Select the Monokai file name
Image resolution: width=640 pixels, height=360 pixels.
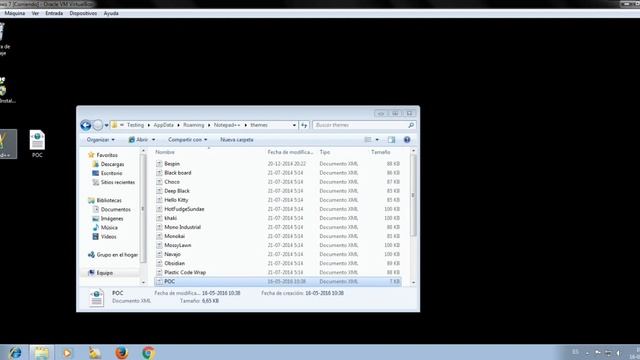pyautogui.click(x=174, y=236)
